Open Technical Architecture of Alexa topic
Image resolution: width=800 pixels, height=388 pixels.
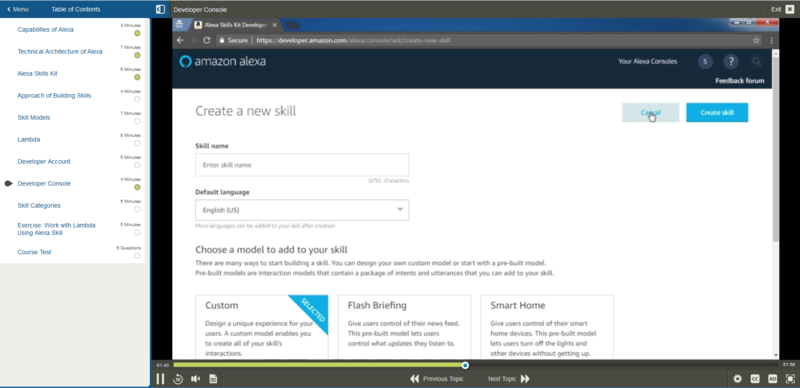click(60, 52)
